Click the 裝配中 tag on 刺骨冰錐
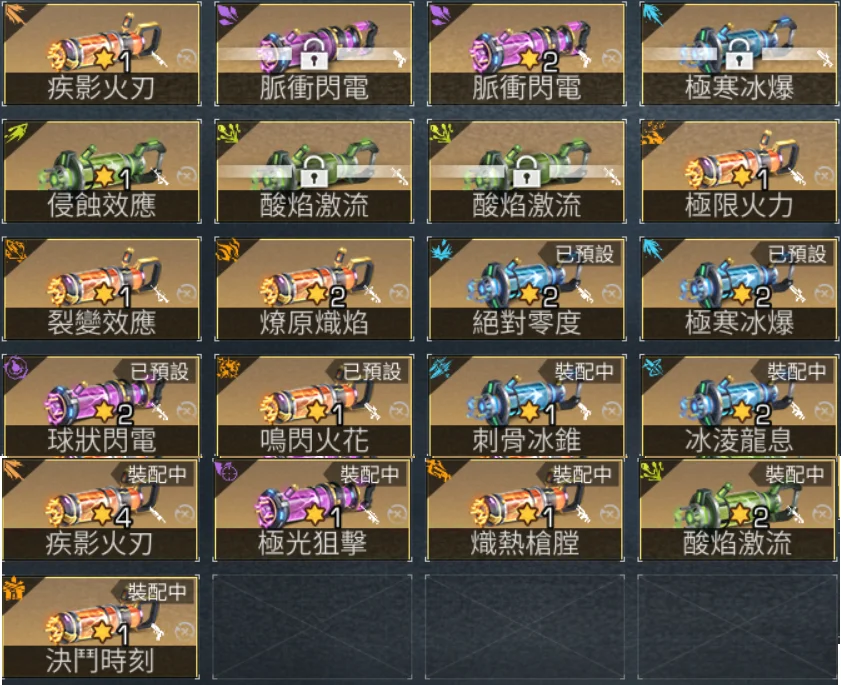The image size is (841, 685). [x=584, y=371]
